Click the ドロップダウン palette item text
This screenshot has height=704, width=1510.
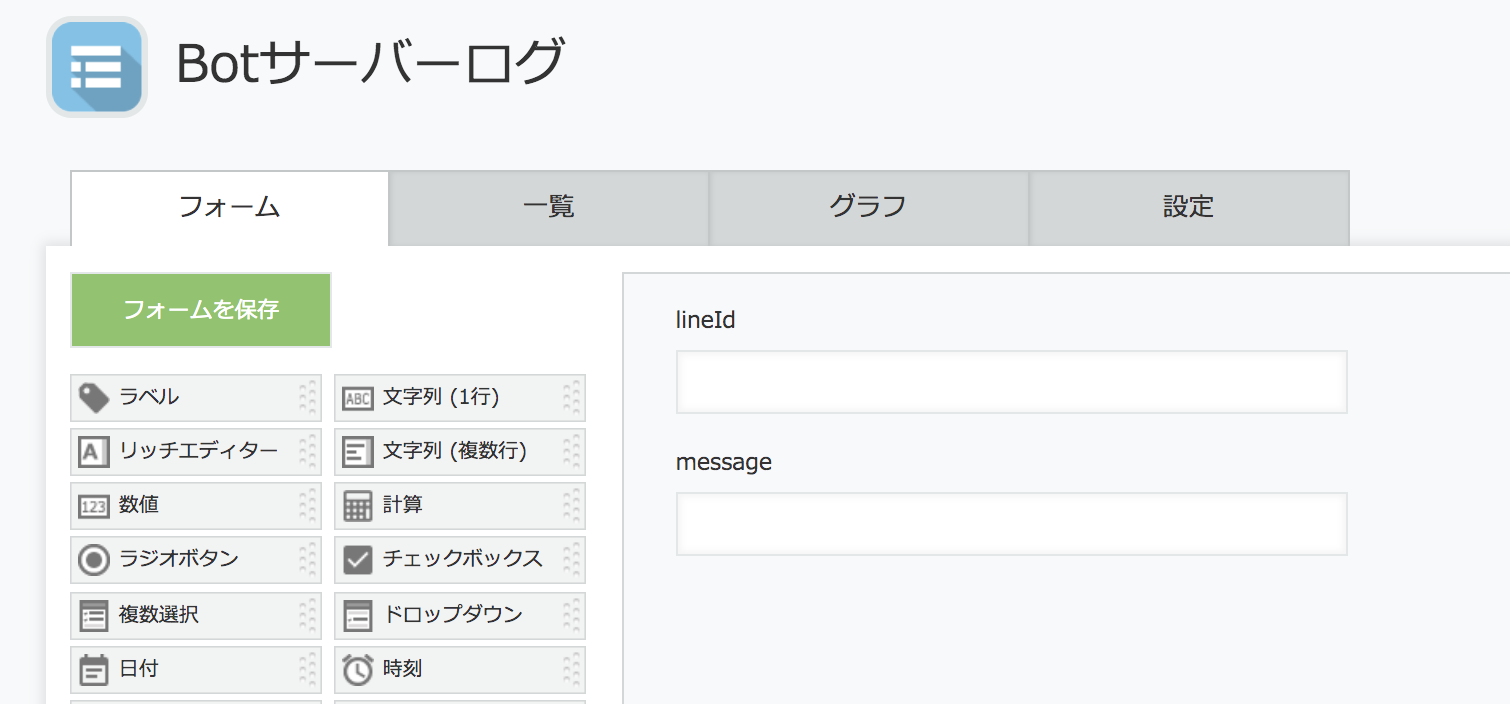(453, 614)
